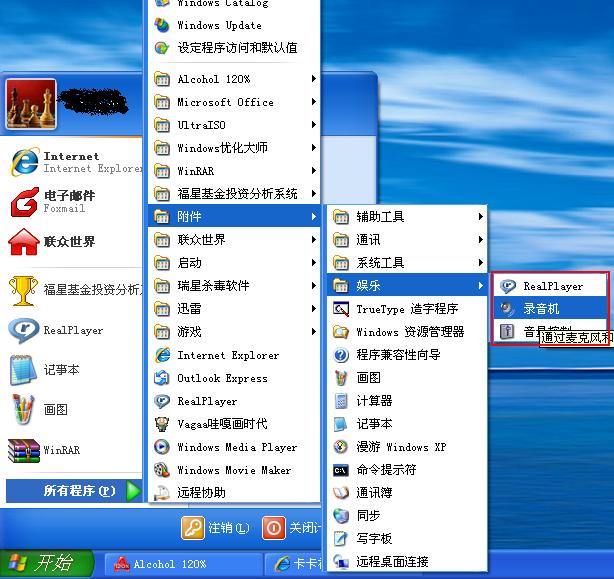
Task: Click the Windows Media Player icon
Action: click(x=161, y=447)
